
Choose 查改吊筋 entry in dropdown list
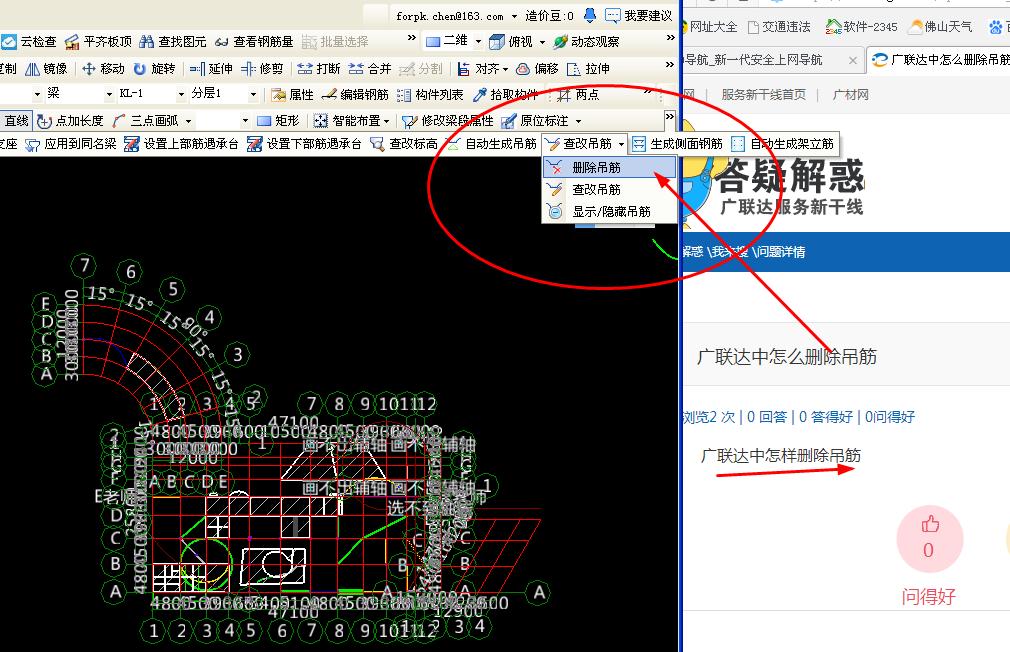[x=609, y=189]
